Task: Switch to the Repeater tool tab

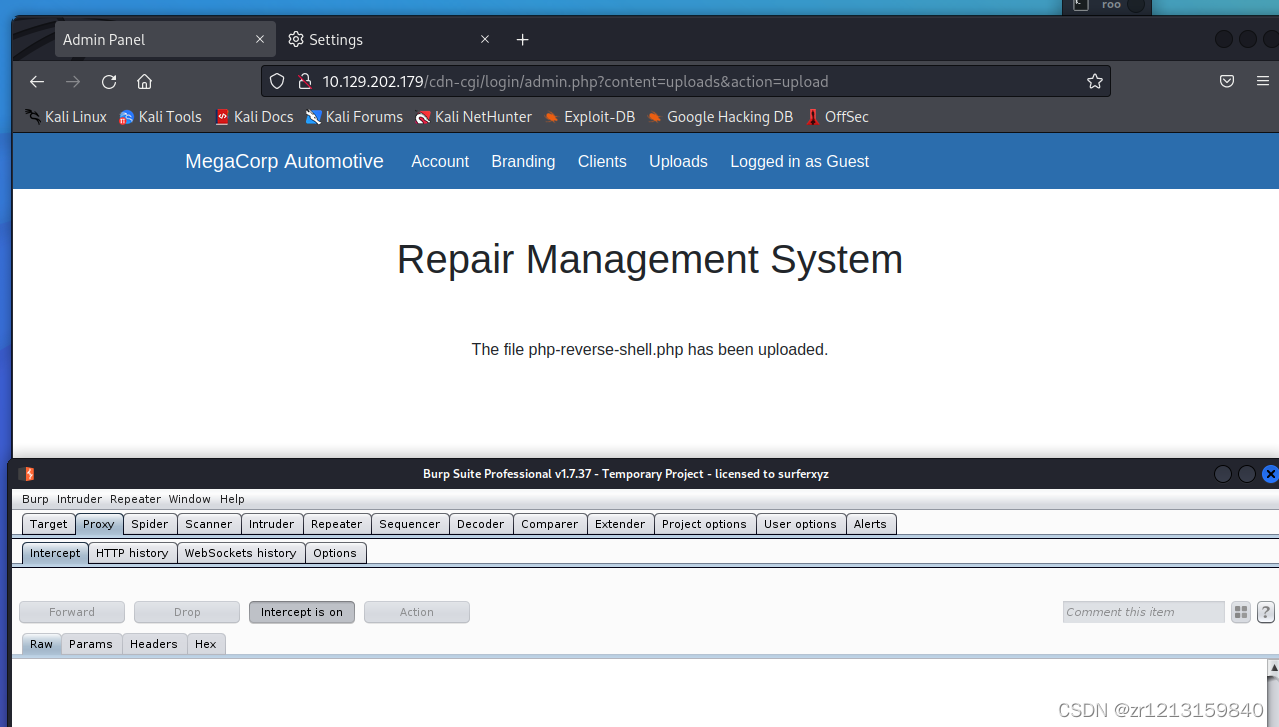Action: pos(337,524)
